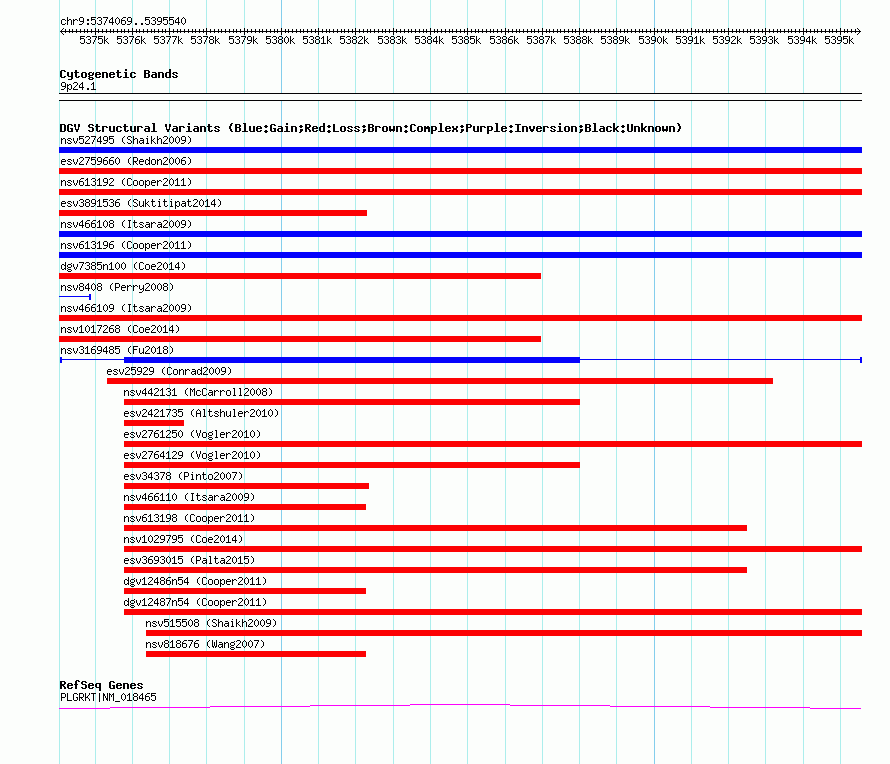
Task: Click the RefSeq Genes track heading
Action: [x=101, y=685]
